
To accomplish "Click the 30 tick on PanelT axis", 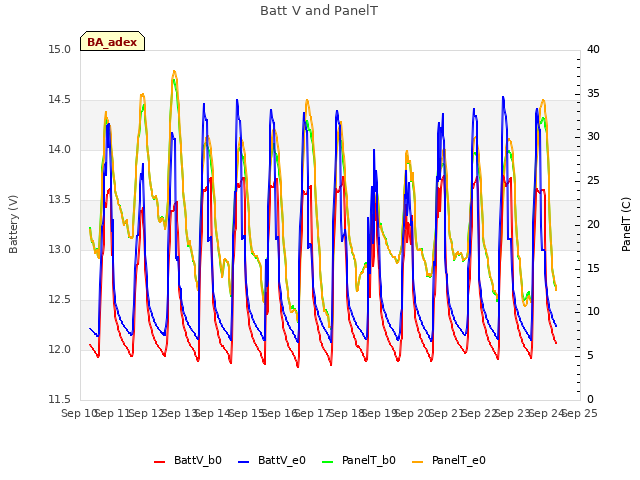I will pyautogui.click(x=593, y=137).
